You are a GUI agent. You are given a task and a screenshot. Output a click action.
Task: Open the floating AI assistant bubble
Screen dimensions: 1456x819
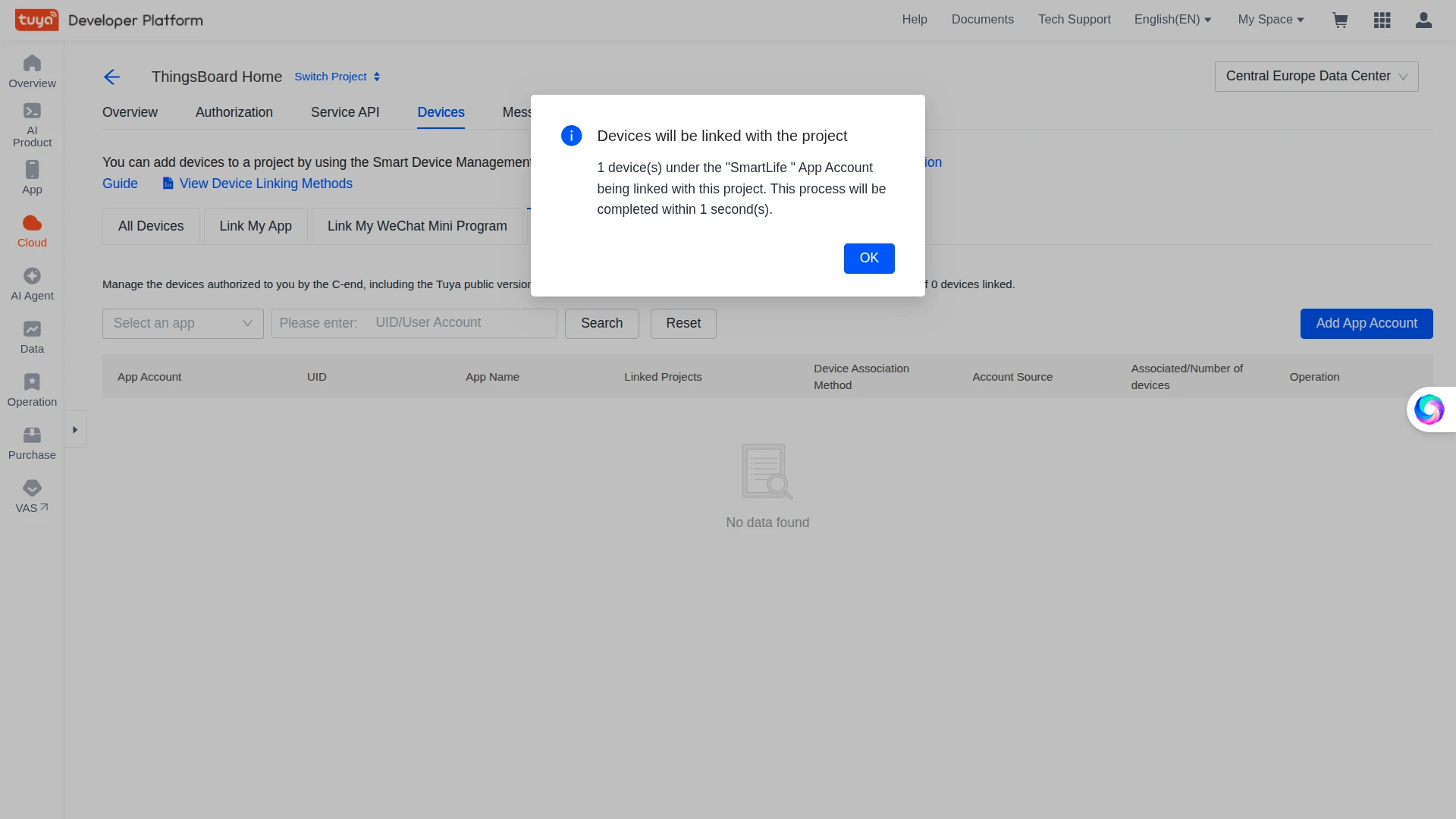(1429, 409)
